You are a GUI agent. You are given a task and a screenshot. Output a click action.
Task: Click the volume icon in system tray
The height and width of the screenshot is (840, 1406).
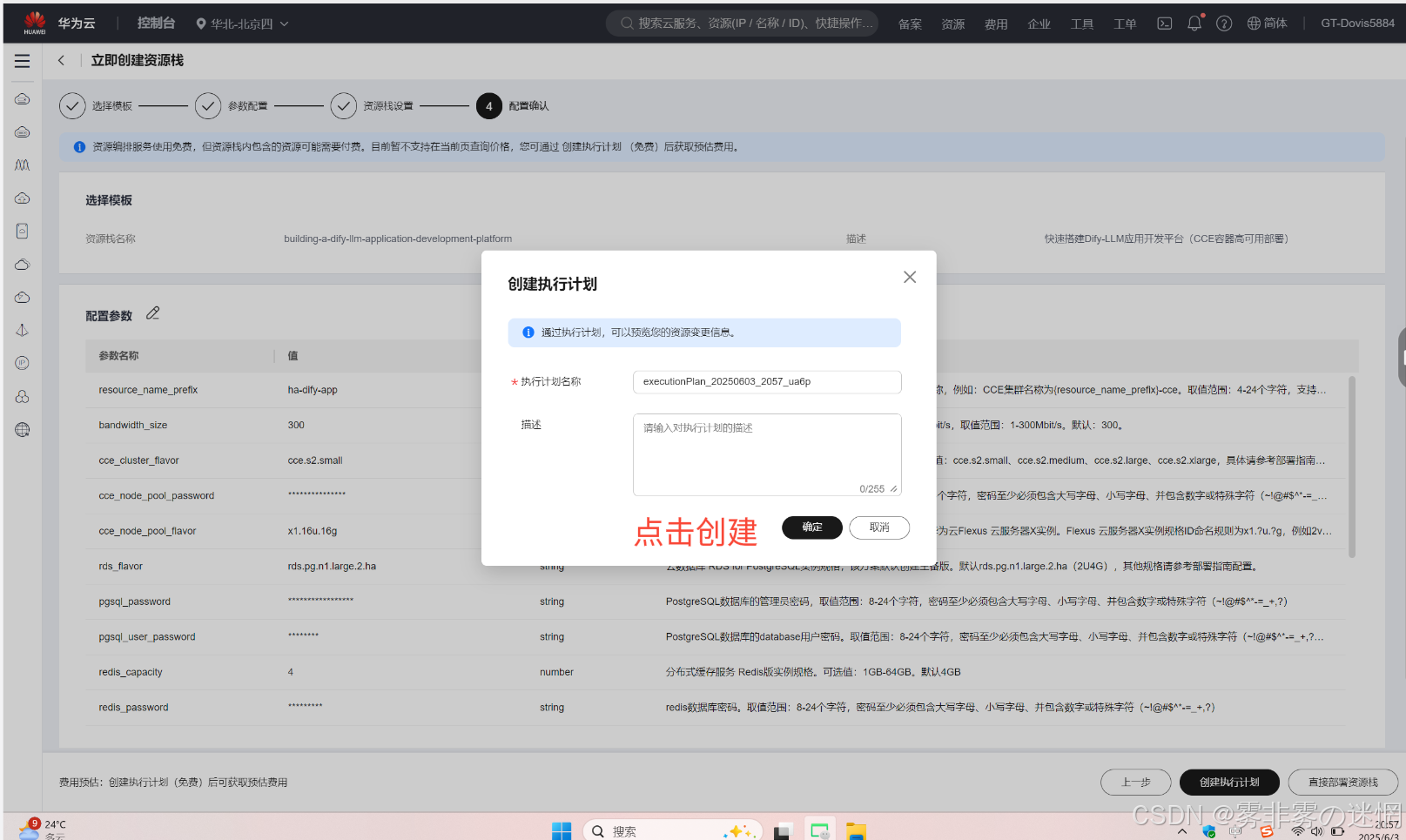[1316, 831]
